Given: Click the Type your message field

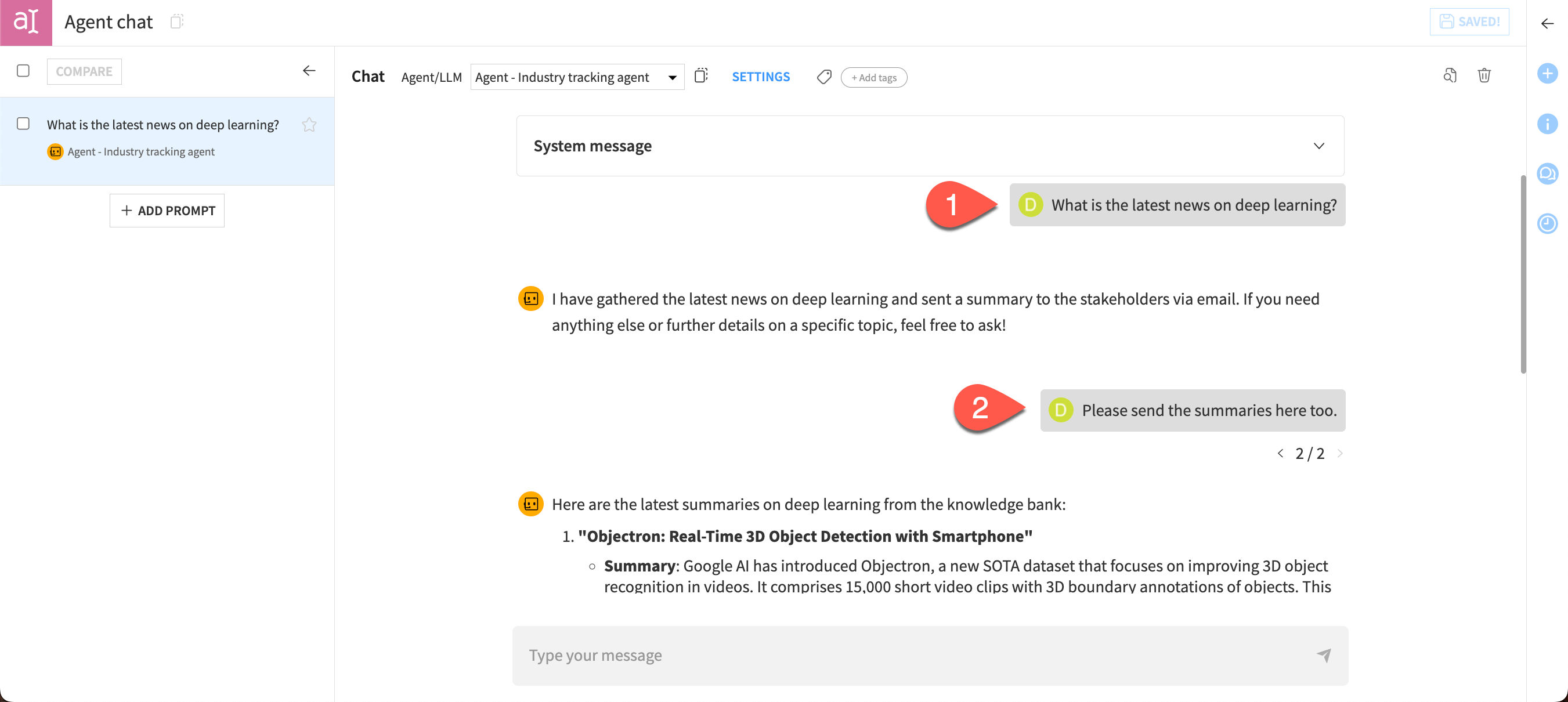Looking at the screenshot, I should pos(913,655).
